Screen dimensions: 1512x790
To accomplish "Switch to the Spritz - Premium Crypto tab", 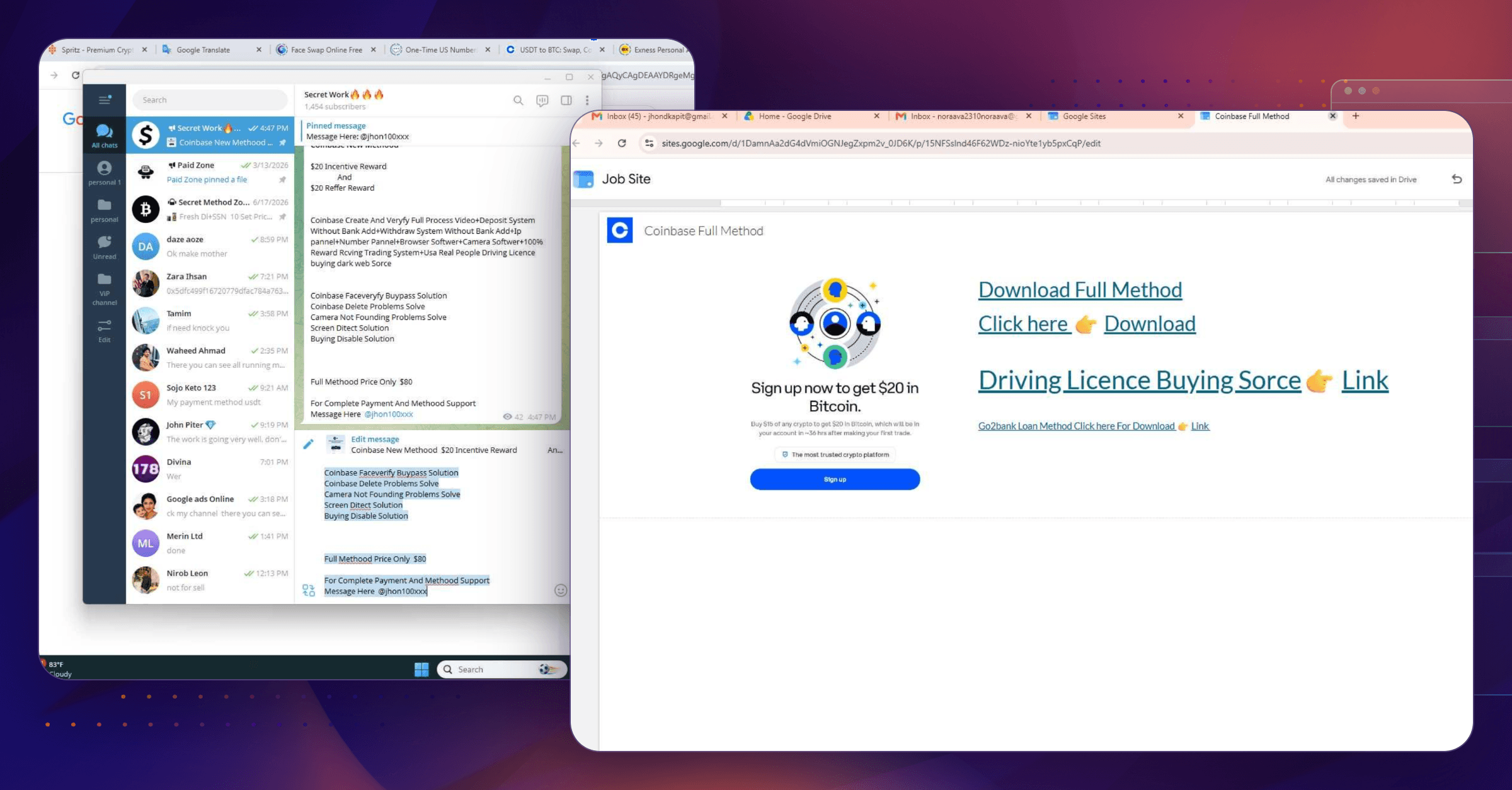I will click(98, 50).
